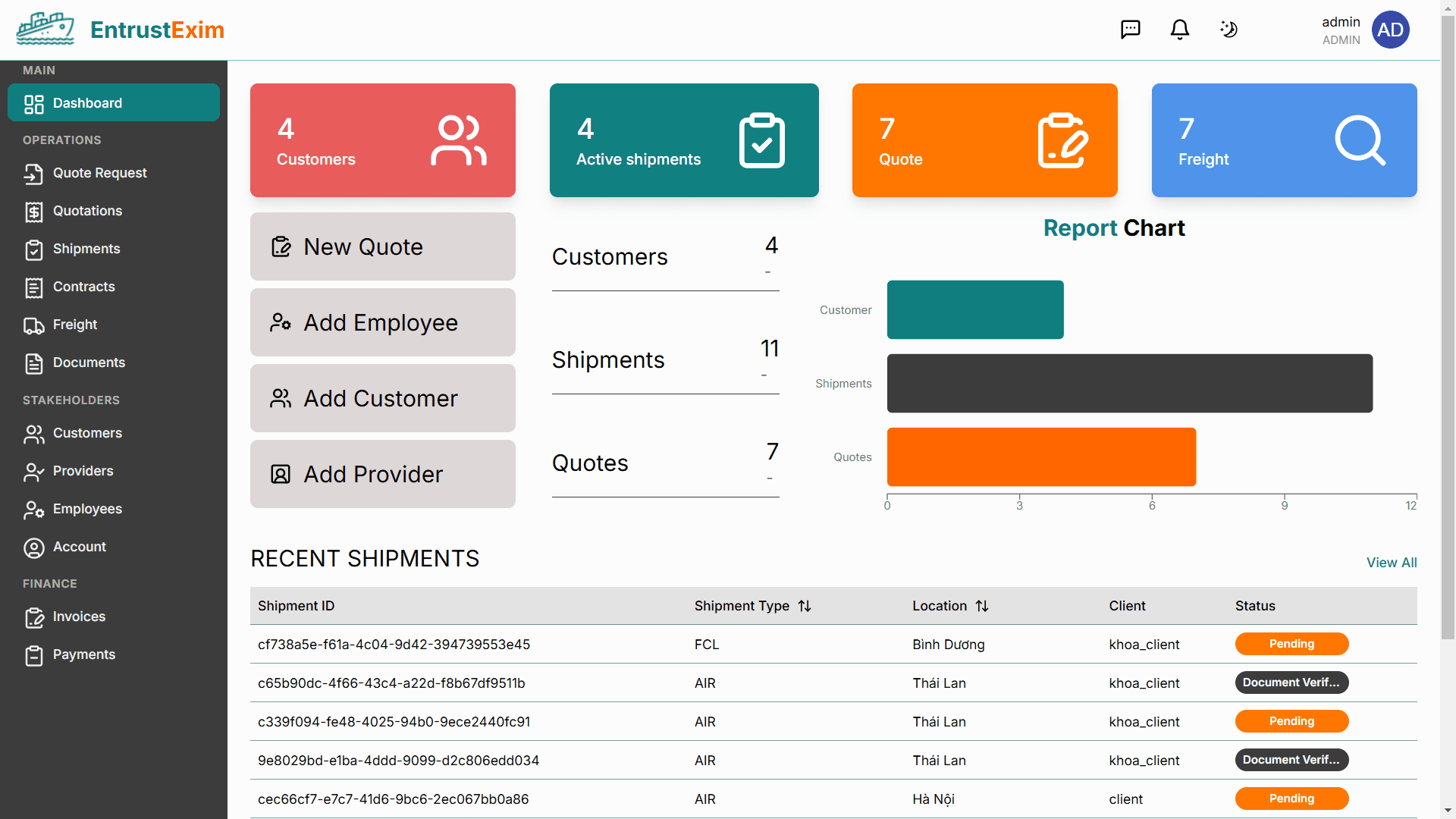Click the Freight truck sidebar icon
Viewport: 1456px width, 819px height.
[x=34, y=325]
